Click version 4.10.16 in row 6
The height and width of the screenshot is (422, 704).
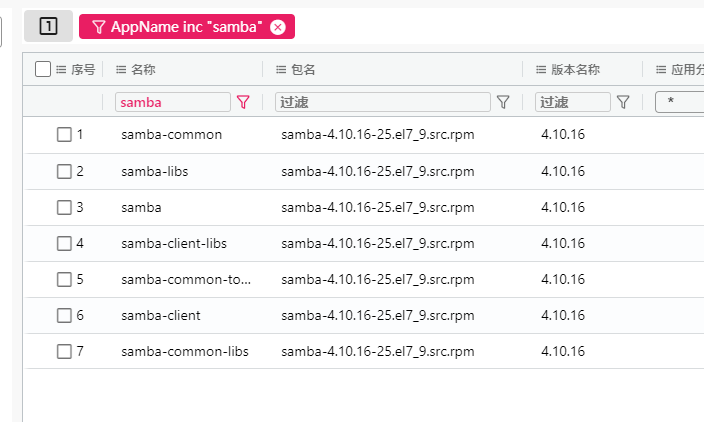coord(563,315)
